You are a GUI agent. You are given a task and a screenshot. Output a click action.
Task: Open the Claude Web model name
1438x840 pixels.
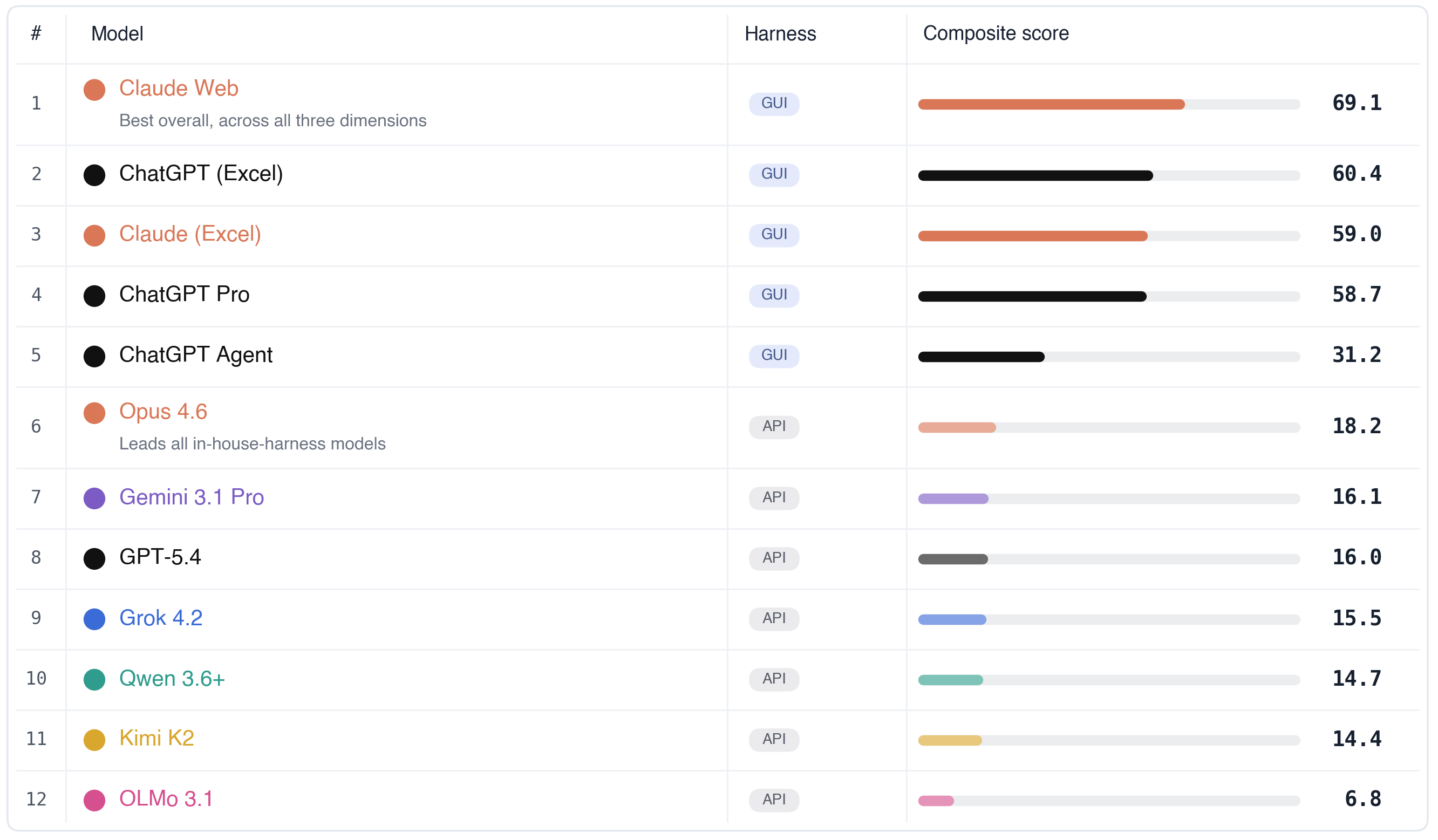[x=179, y=88]
